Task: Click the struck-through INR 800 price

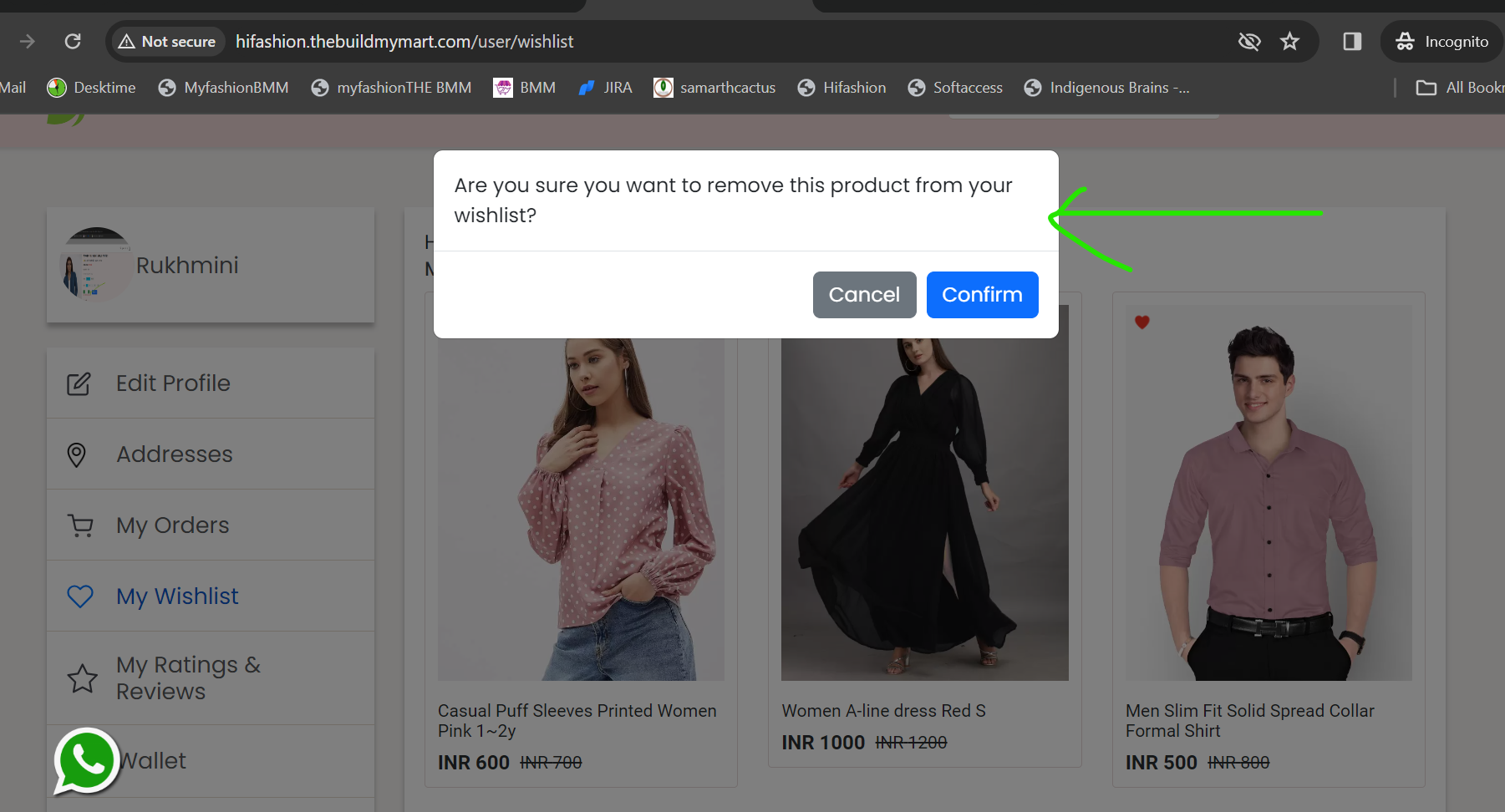Action: [x=1238, y=763]
